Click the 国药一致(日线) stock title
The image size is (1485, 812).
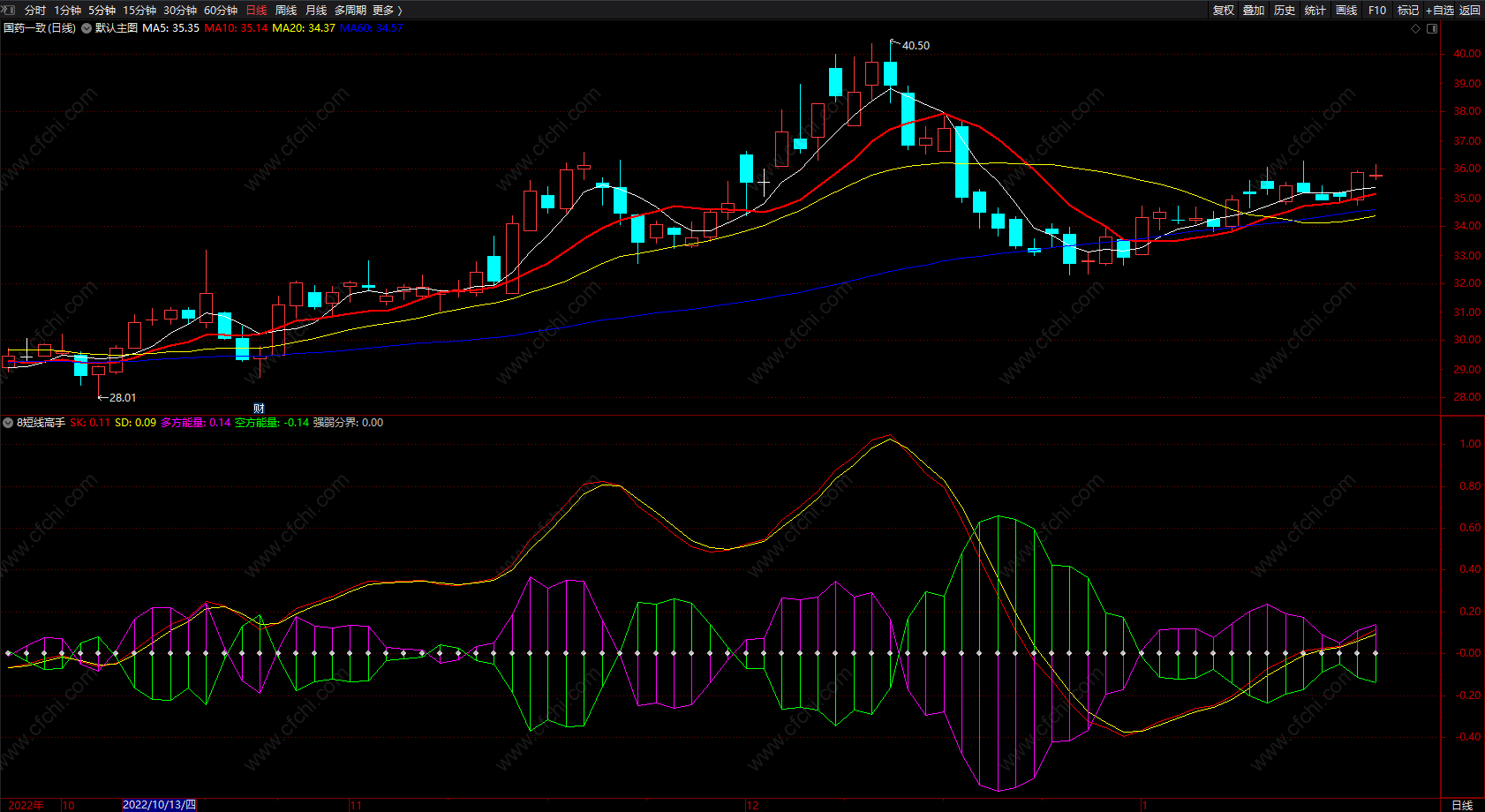[40, 28]
